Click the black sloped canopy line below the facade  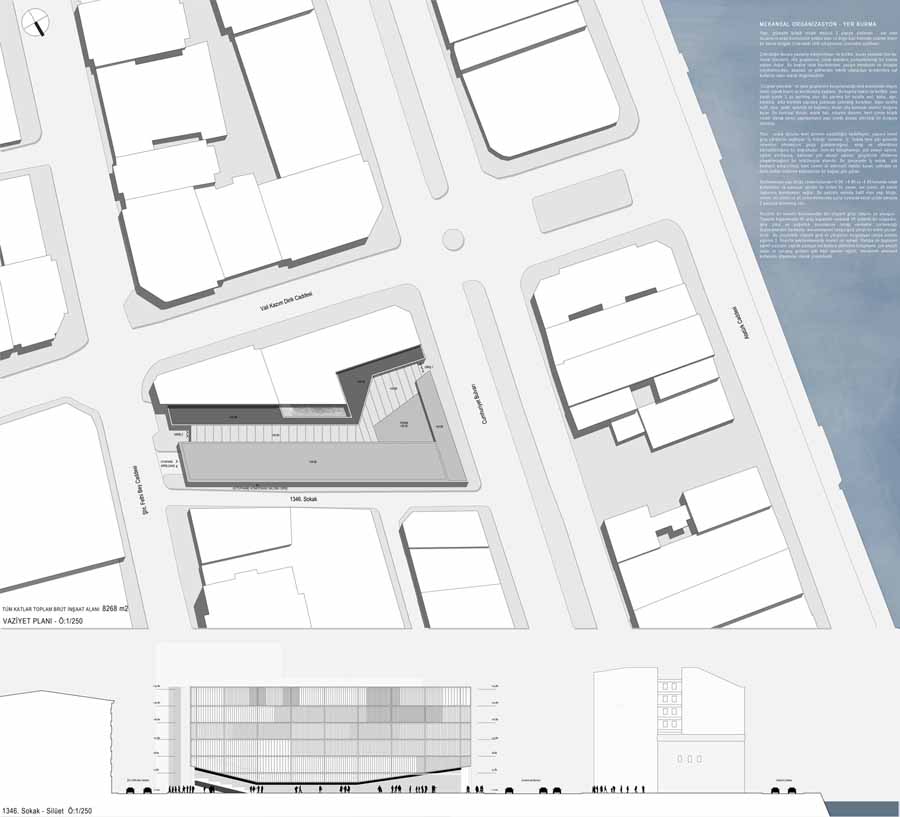tap(331, 776)
